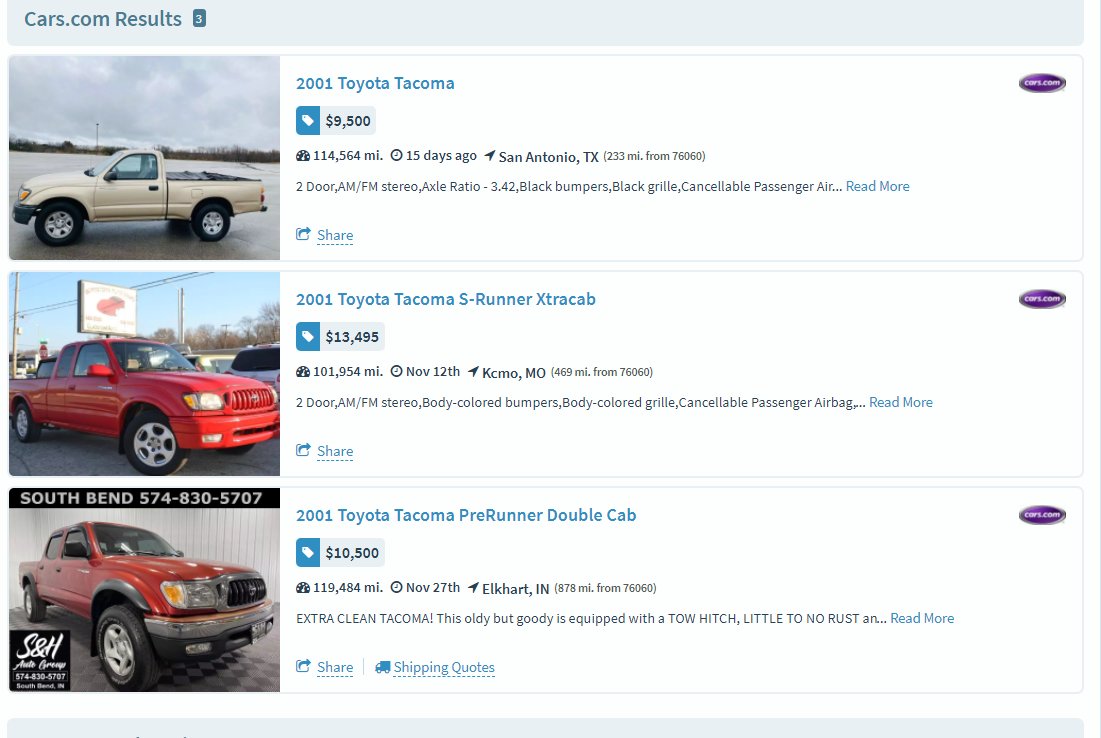
Task: Click the location arrow icon beside Elkhart, IN
Action: pos(473,587)
